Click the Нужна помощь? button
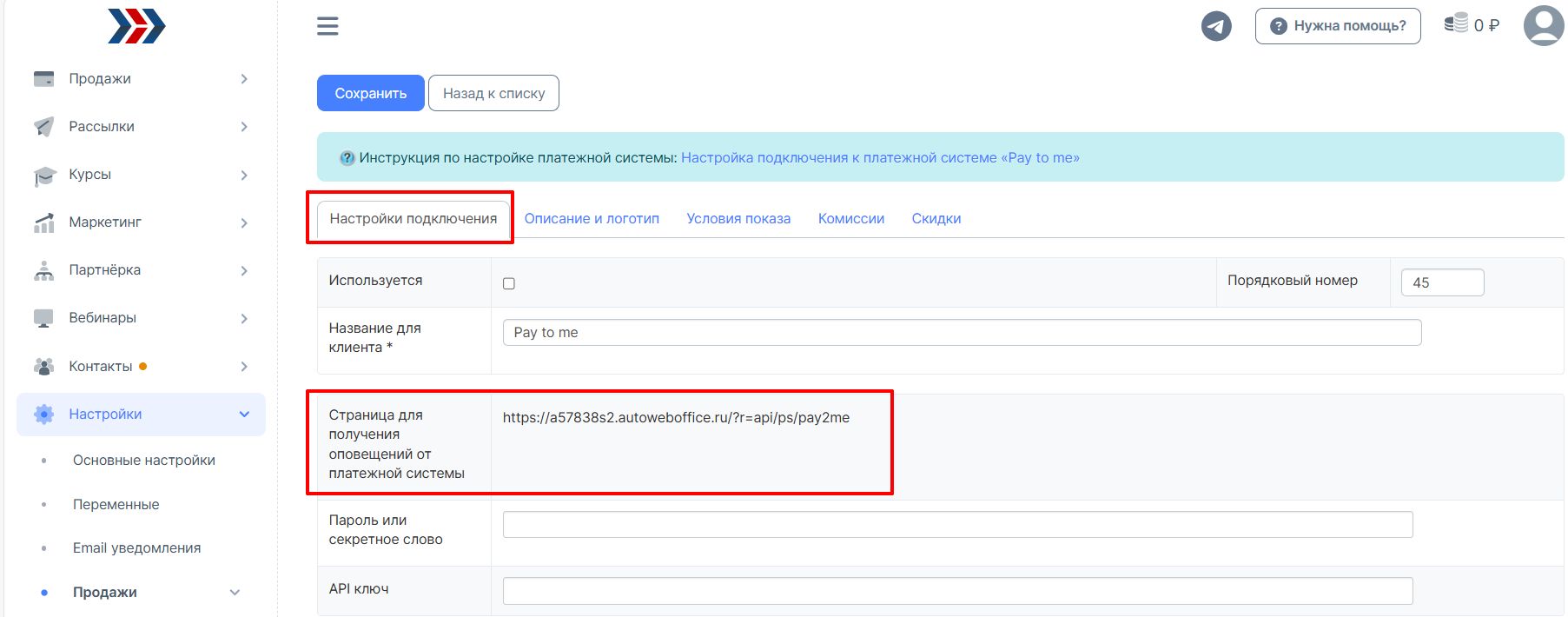1568x617 pixels. [1338, 26]
